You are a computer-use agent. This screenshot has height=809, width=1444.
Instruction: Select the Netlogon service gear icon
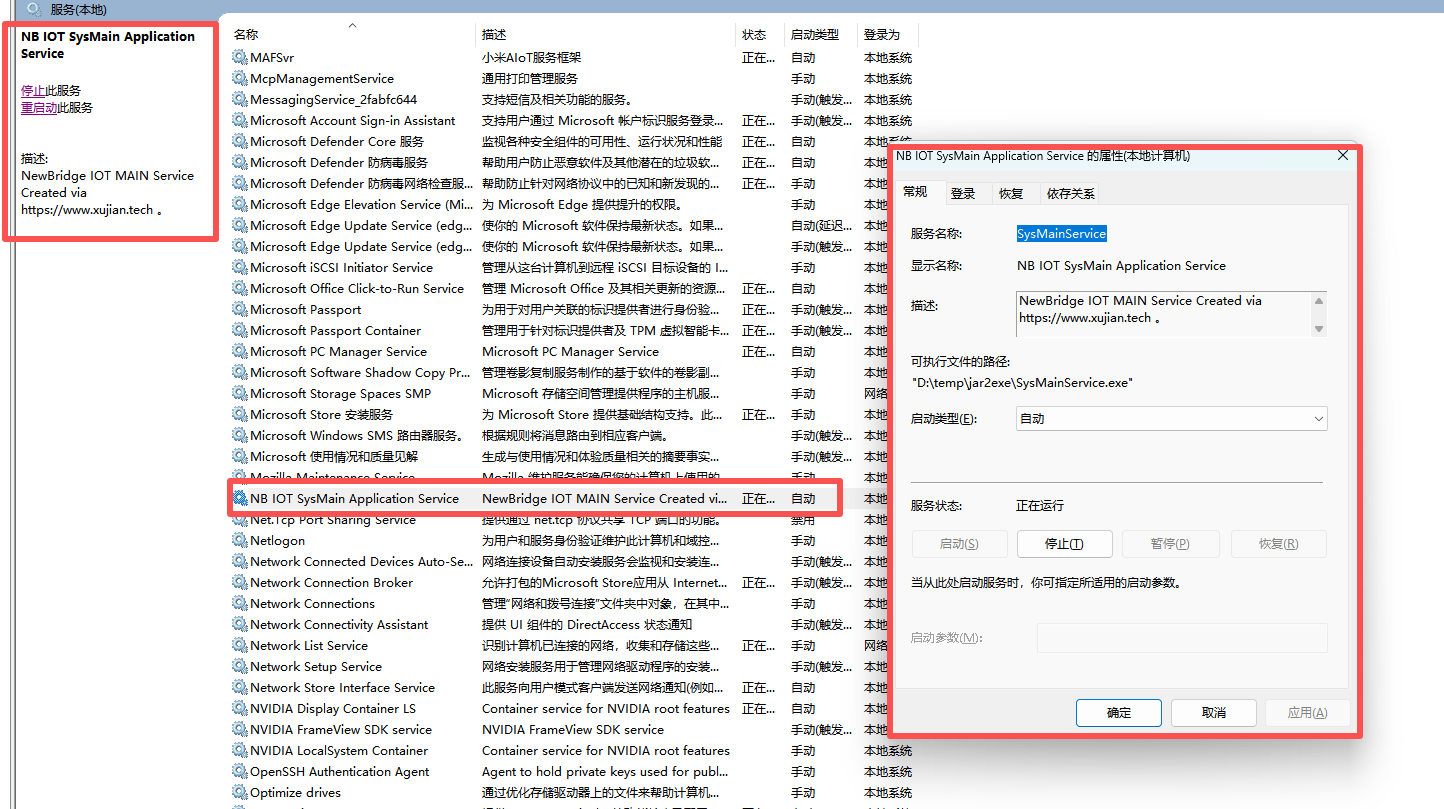(240, 541)
